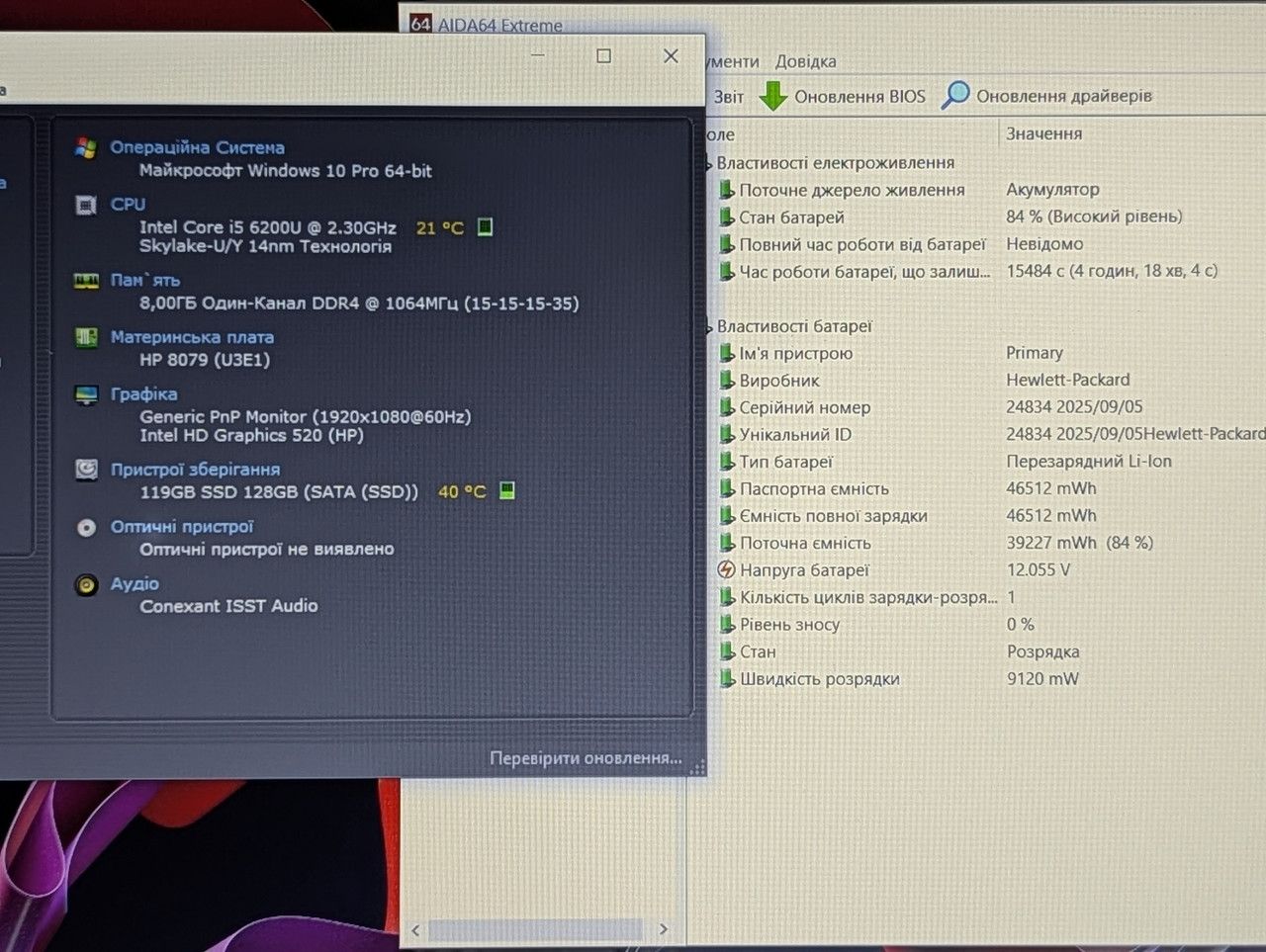Open the Довідка help menu
The width and height of the screenshot is (1266, 952).
805,61
